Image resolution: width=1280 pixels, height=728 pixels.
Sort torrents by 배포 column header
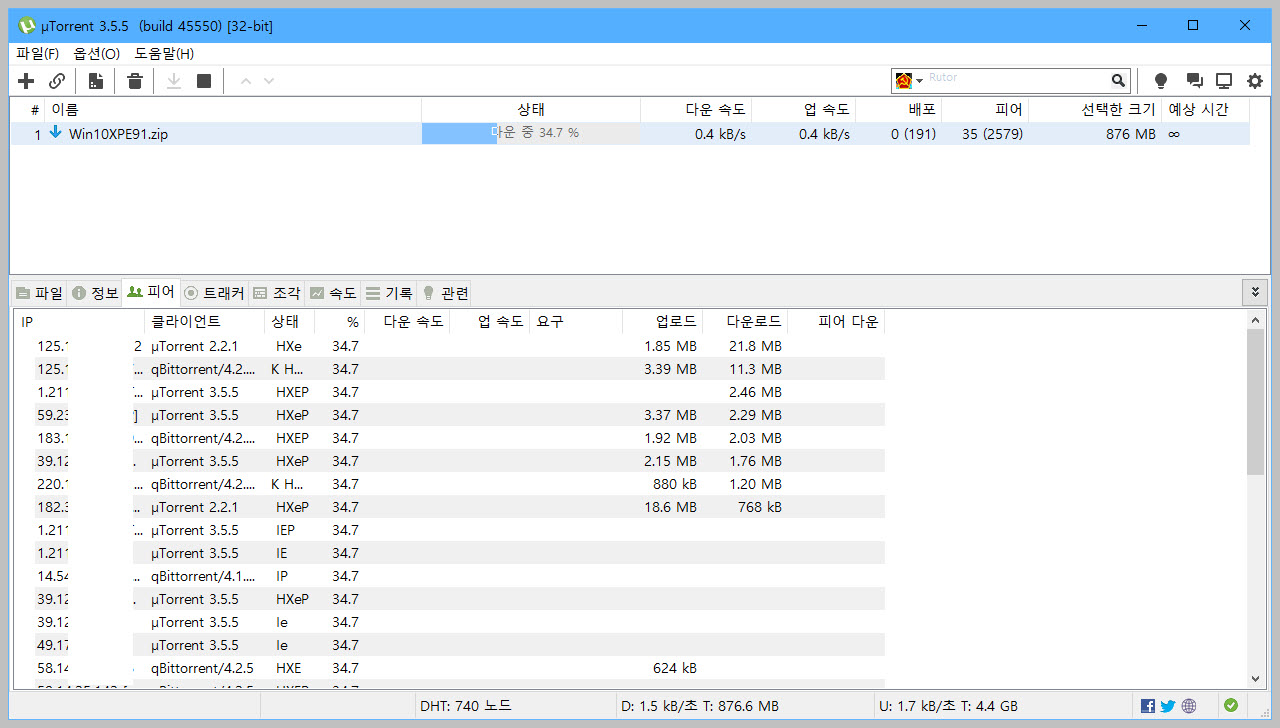click(899, 110)
